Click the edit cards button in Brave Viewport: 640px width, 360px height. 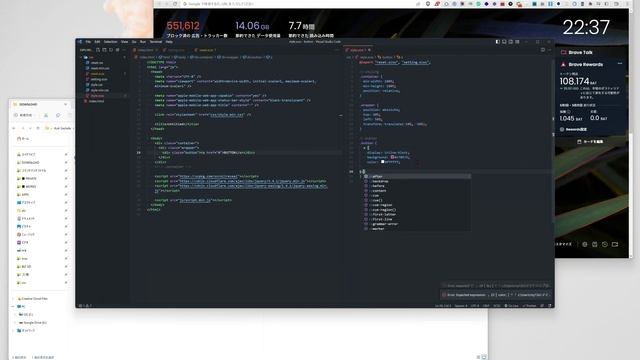click(590, 142)
